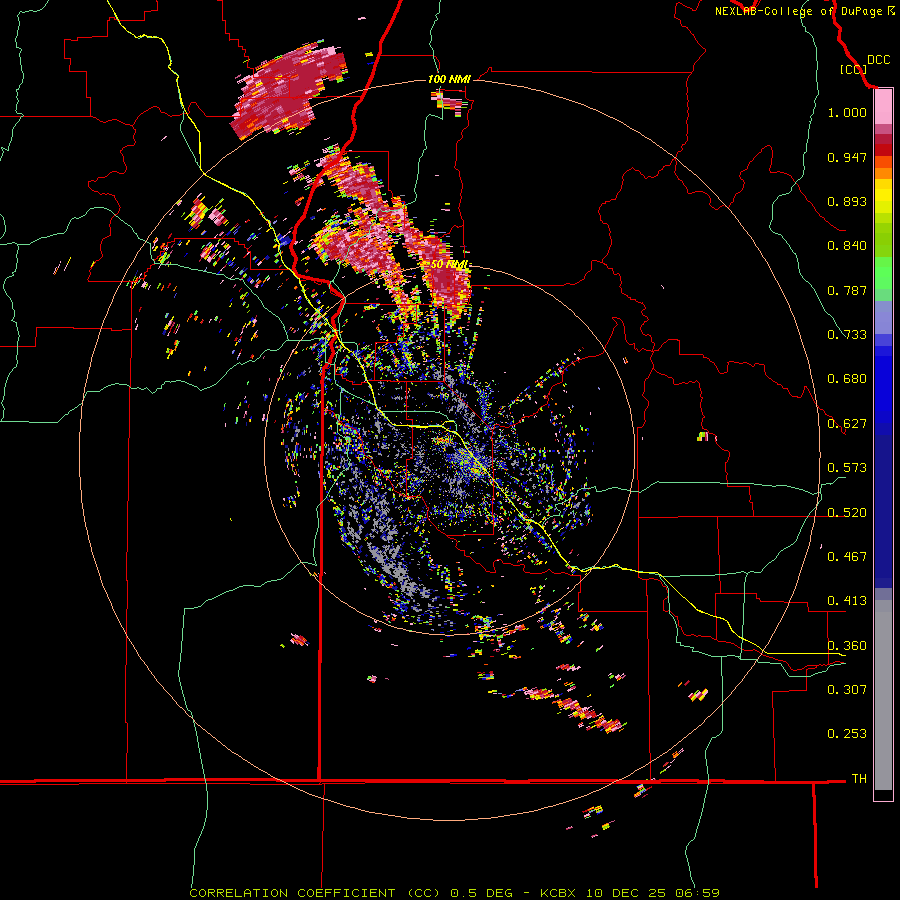The height and width of the screenshot is (900, 900).
Task: Select the 0.733 scale value
Action: pyautogui.click(x=847, y=335)
